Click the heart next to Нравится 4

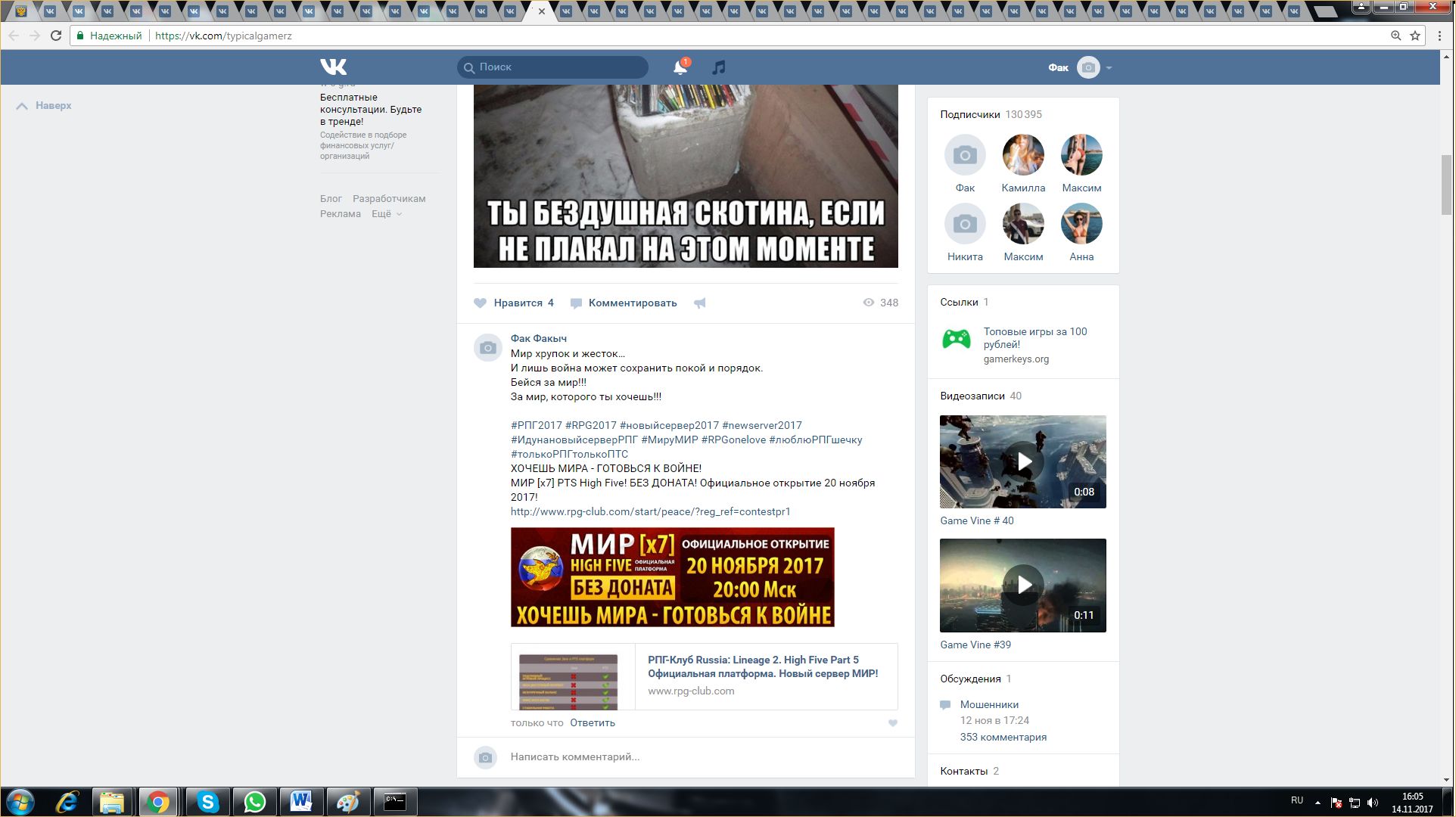click(480, 303)
